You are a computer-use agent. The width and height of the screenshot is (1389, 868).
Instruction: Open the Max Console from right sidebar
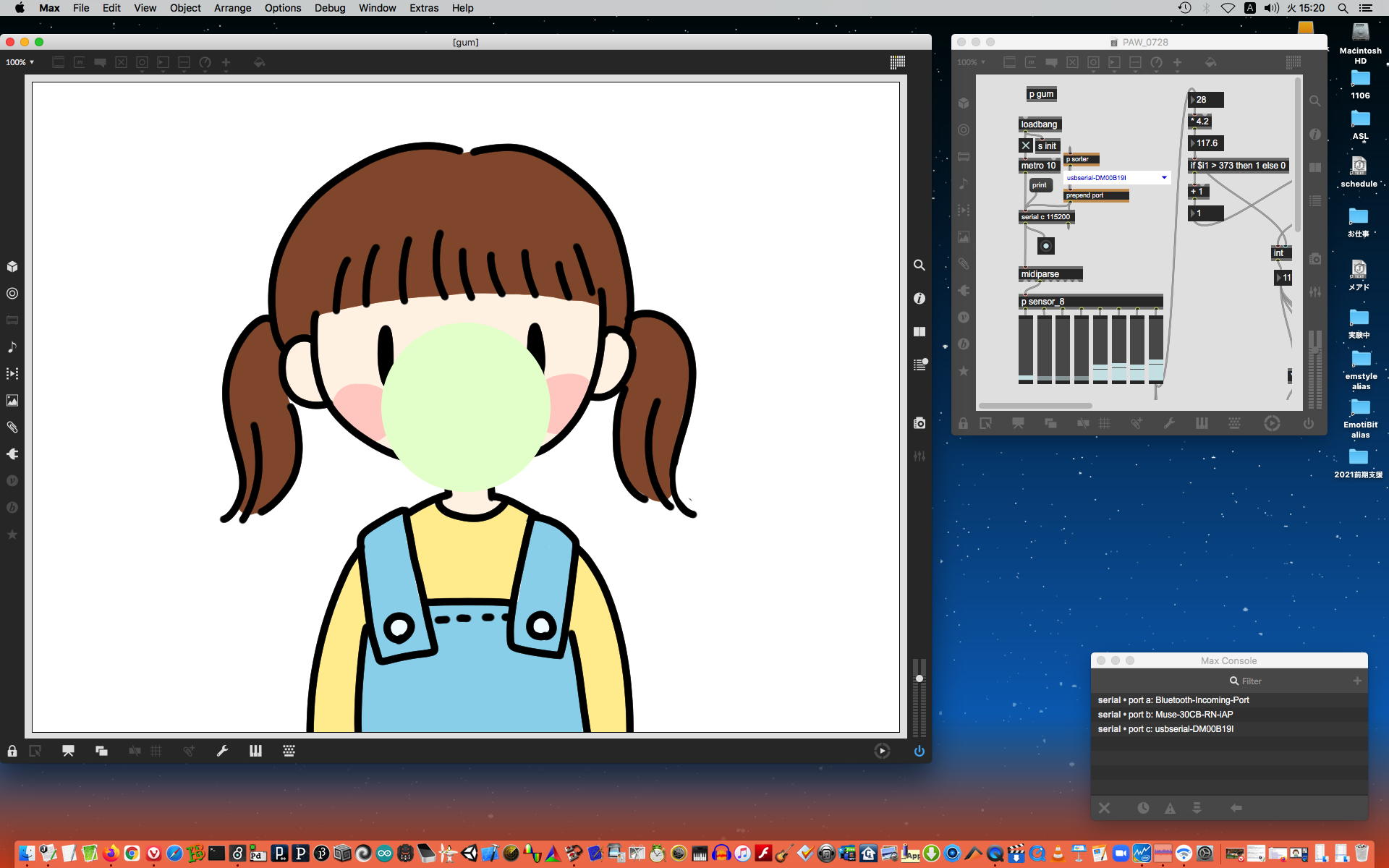click(x=919, y=365)
